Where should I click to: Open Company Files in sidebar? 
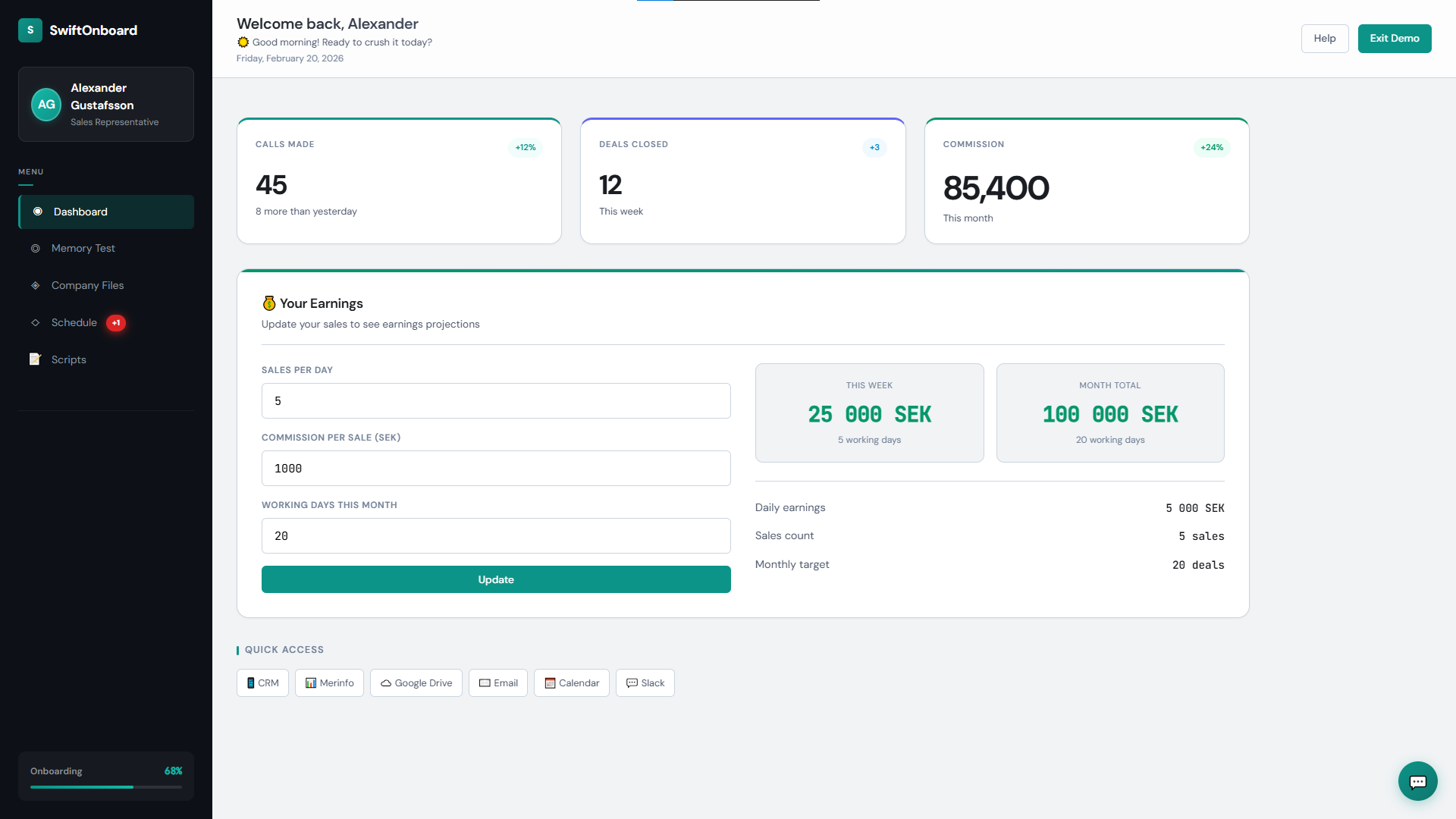pyautogui.click(x=87, y=285)
